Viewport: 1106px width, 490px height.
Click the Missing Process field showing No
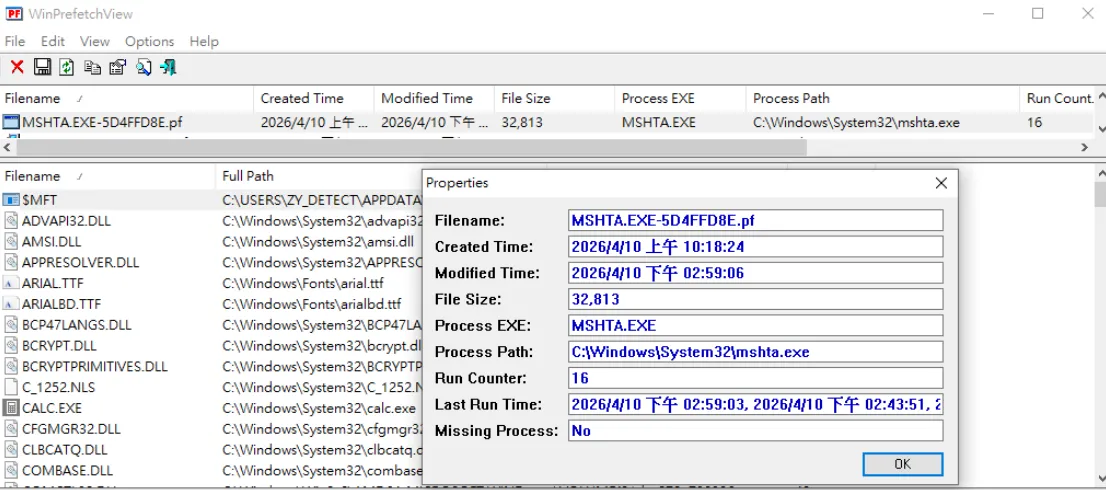755,431
